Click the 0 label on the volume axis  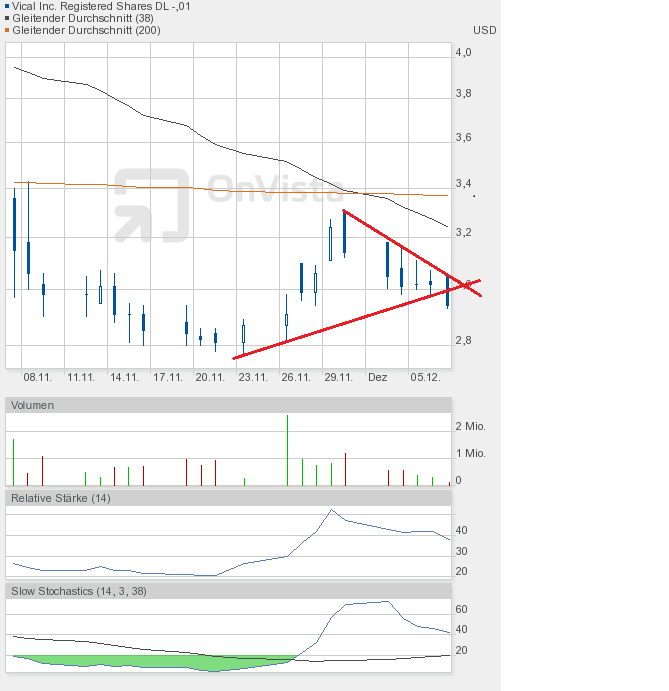tap(458, 480)
